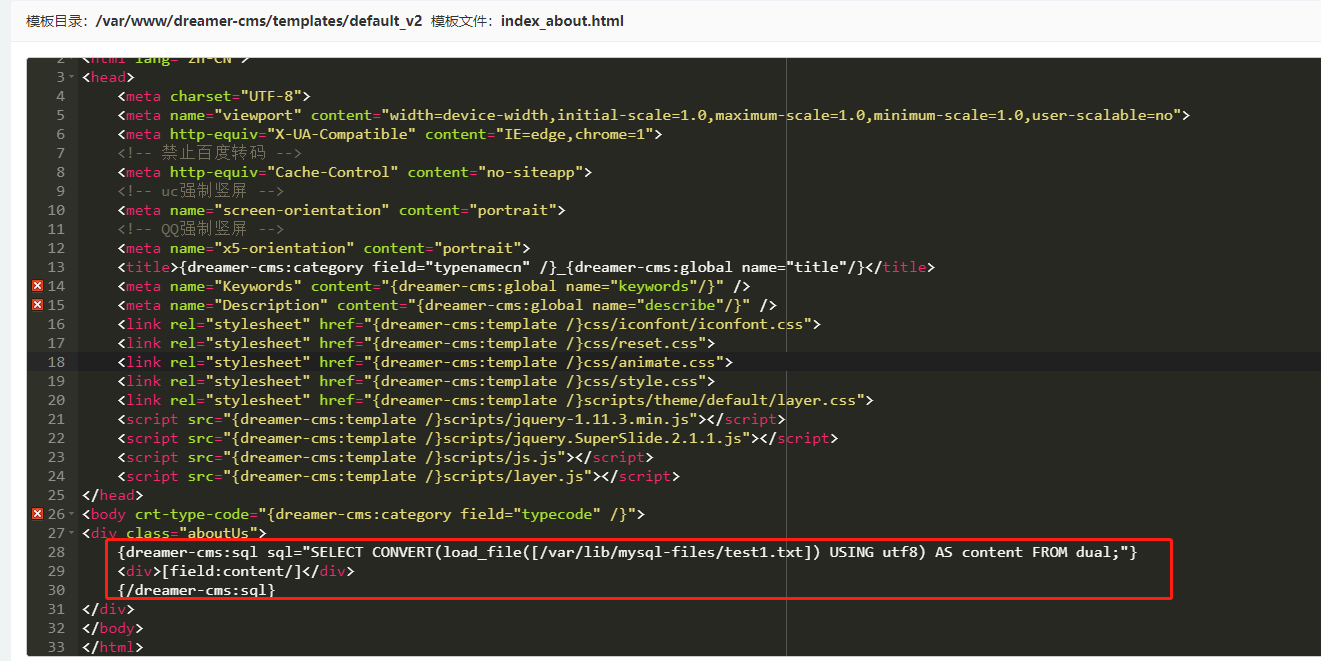Click line number 33 in the gutter
Image resolution: width=1321 pixels, height=661 pixels.
pos(56,647)
